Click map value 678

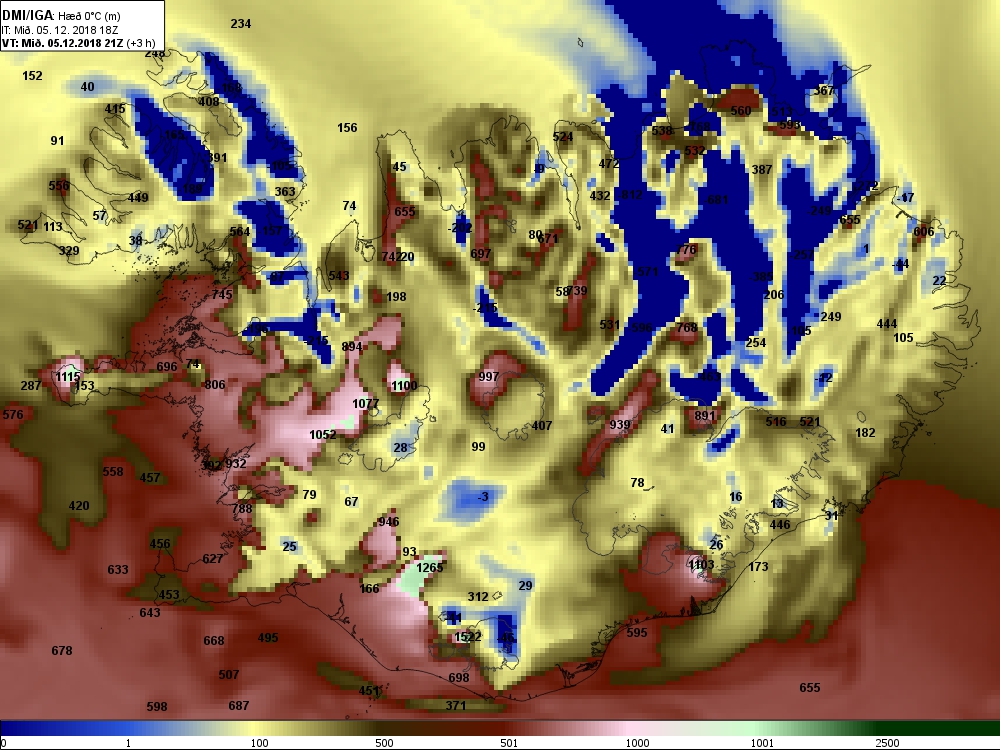tap(62, 651)
